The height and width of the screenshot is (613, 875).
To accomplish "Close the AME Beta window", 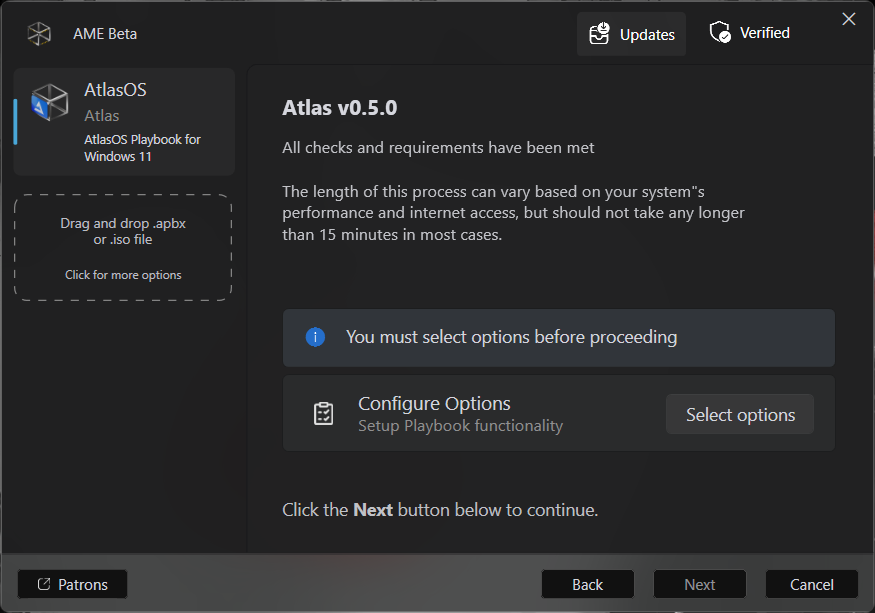I will coord(849,19).
